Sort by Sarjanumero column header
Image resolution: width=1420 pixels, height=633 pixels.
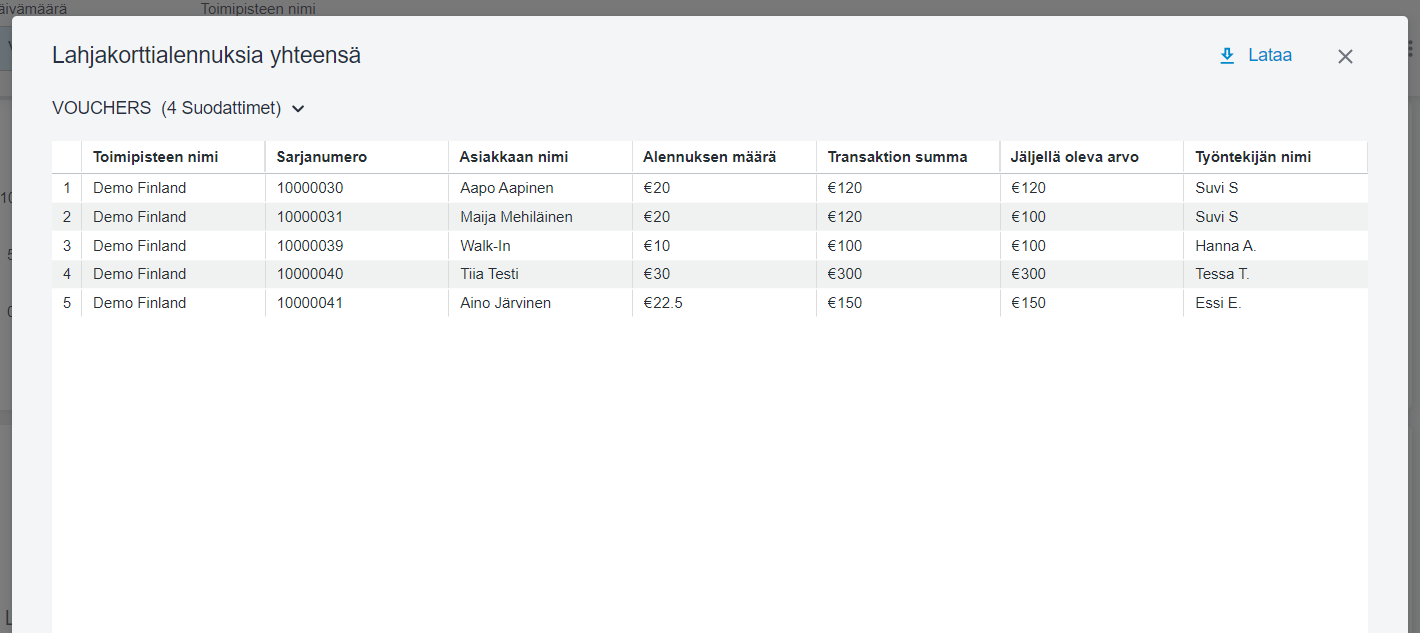pos(321,157)
